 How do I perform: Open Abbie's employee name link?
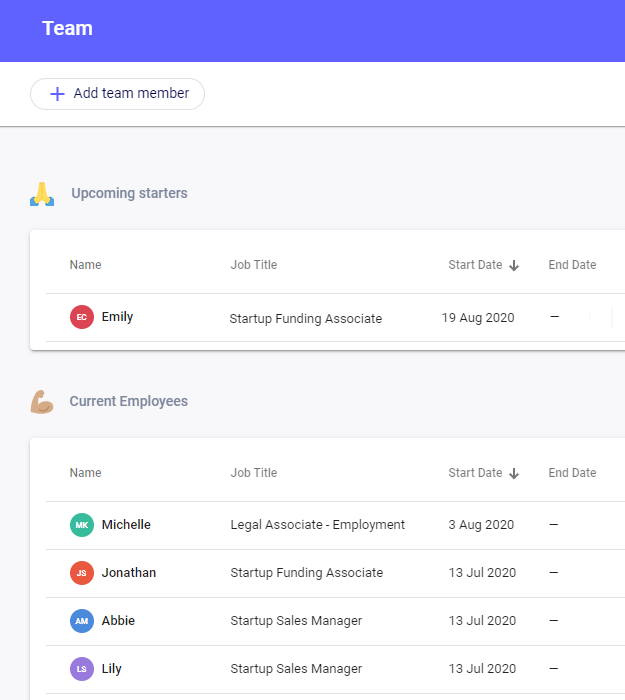click(118, 621)
